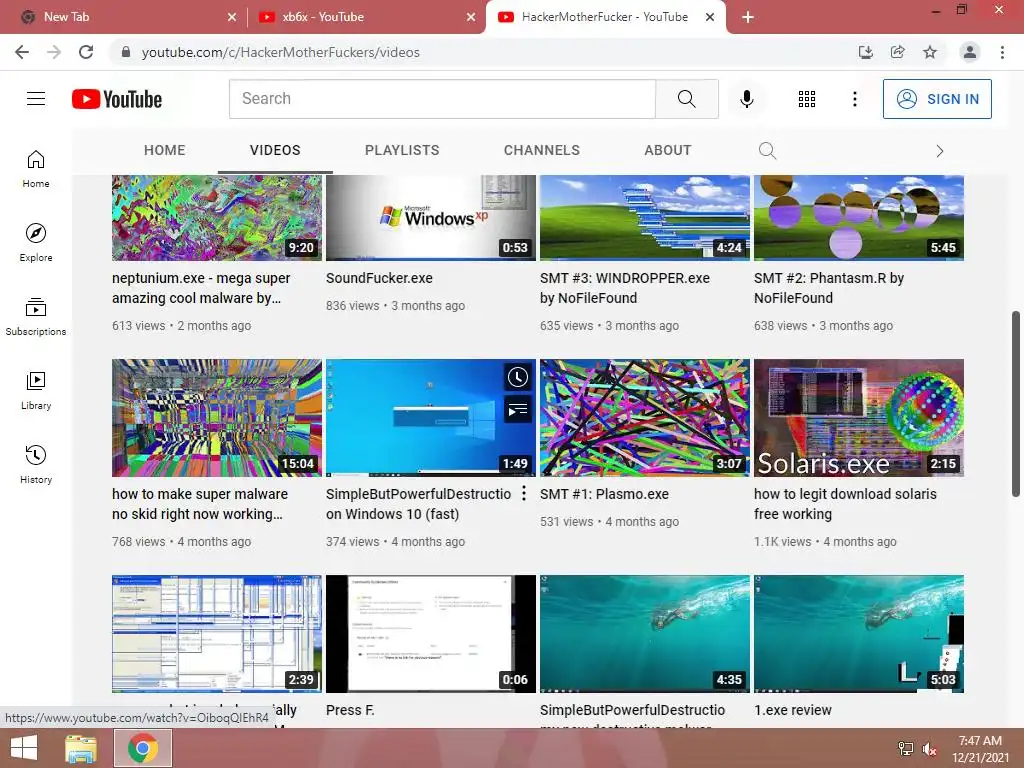
Task: Reload the page
Action: 86,52
